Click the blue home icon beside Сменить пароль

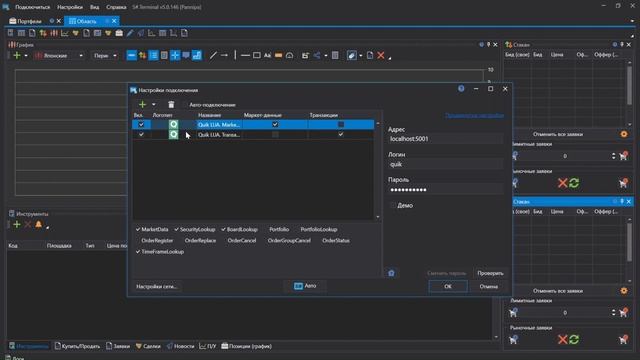(391, 273)
